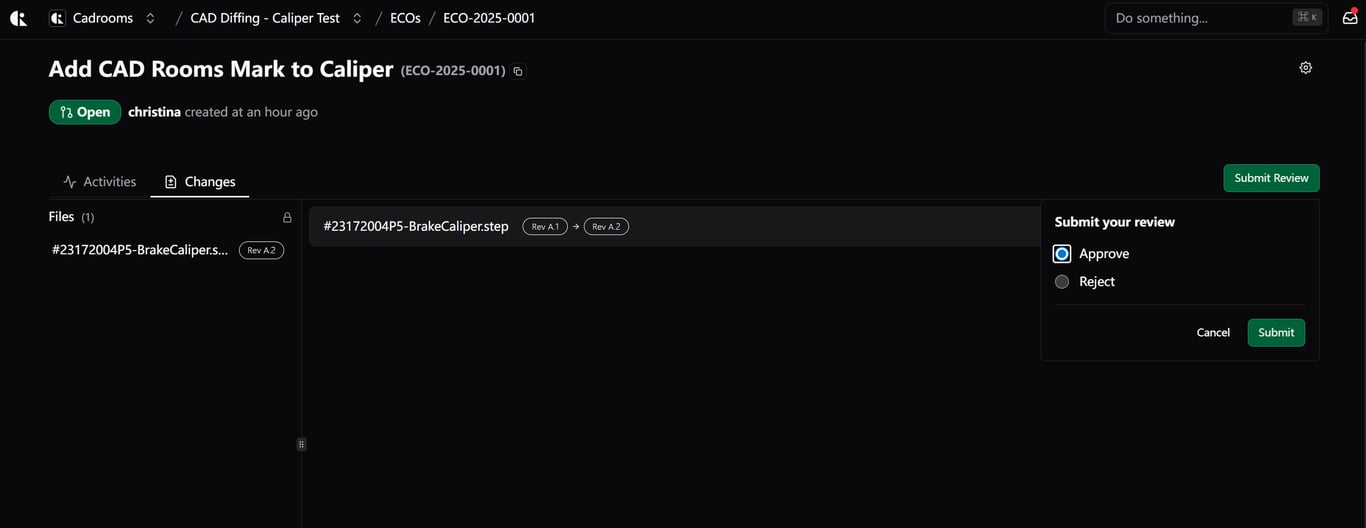Image resolution: width=1366 pixels, height=528 pixels.
Task: Submit the review with green Submit button
Action: (x=1276, y=333)
